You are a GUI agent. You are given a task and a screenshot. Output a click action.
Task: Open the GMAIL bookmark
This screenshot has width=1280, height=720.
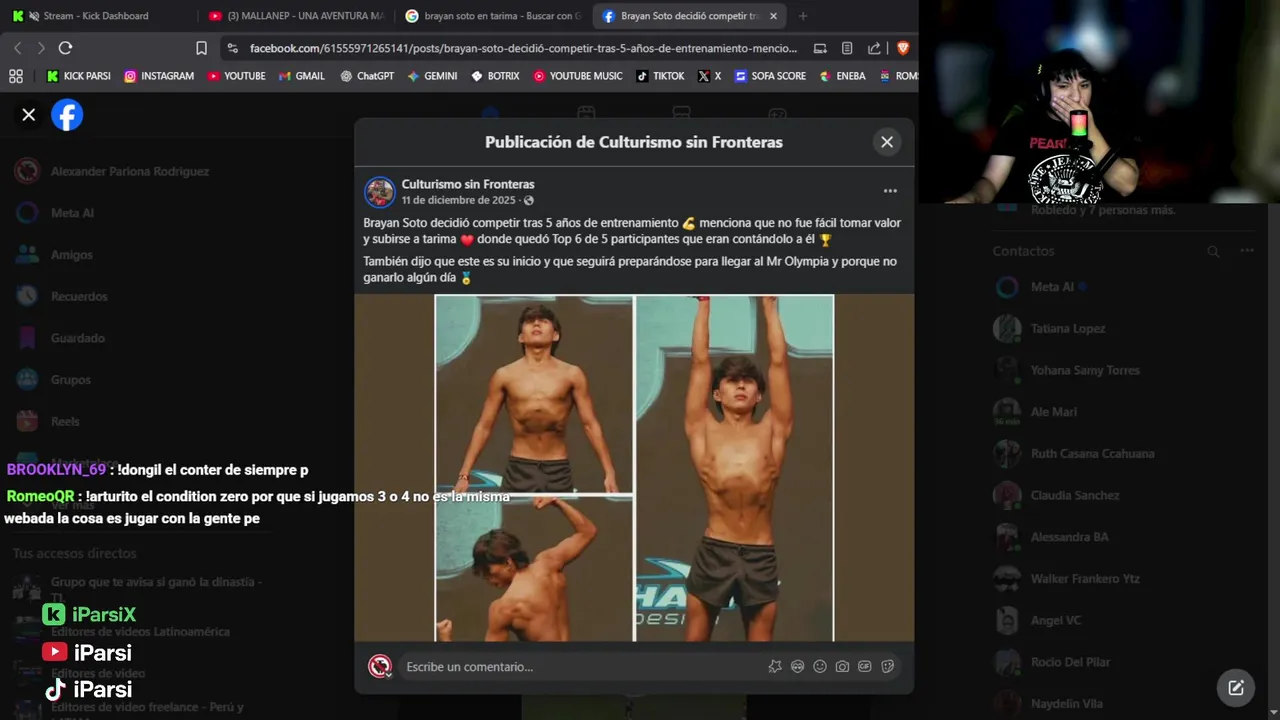[301, 76]
